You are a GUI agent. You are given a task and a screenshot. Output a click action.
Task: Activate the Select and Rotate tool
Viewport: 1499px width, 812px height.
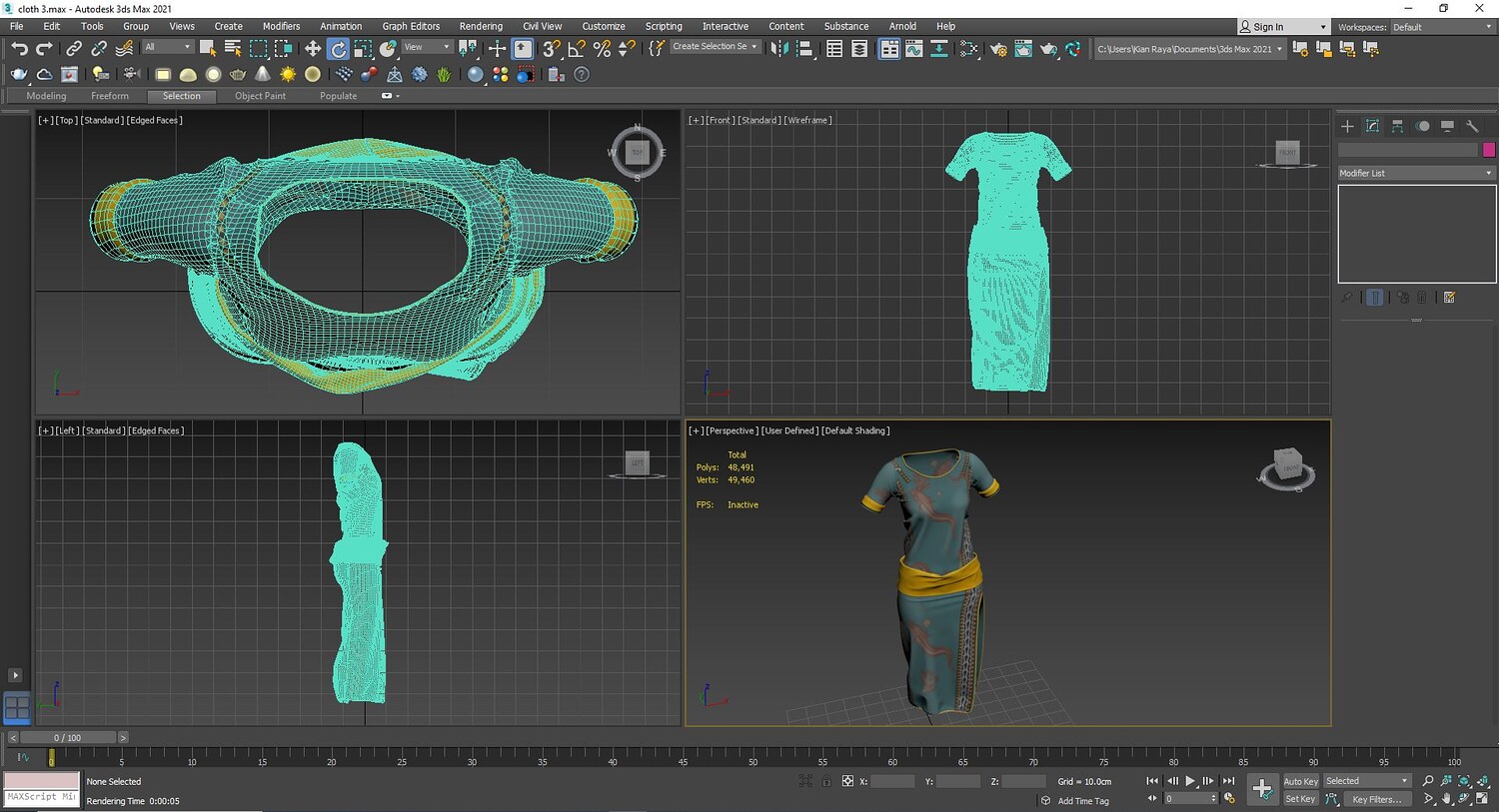[x=338, y=48]
